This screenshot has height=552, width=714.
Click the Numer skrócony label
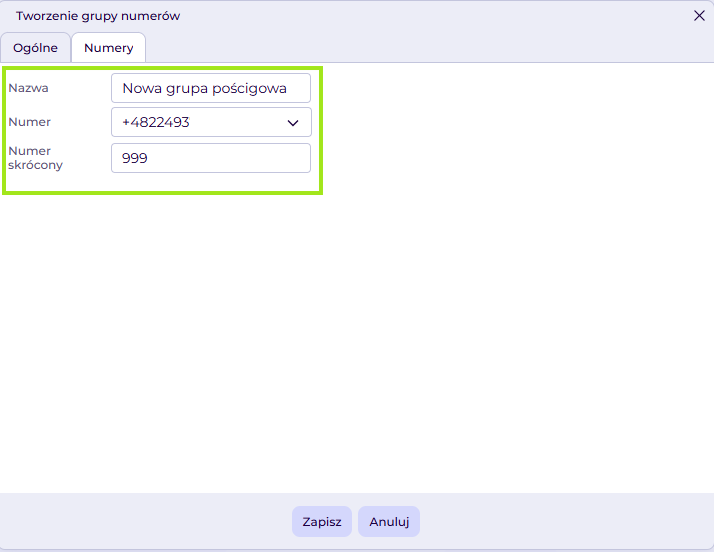(x=36, y=158)
